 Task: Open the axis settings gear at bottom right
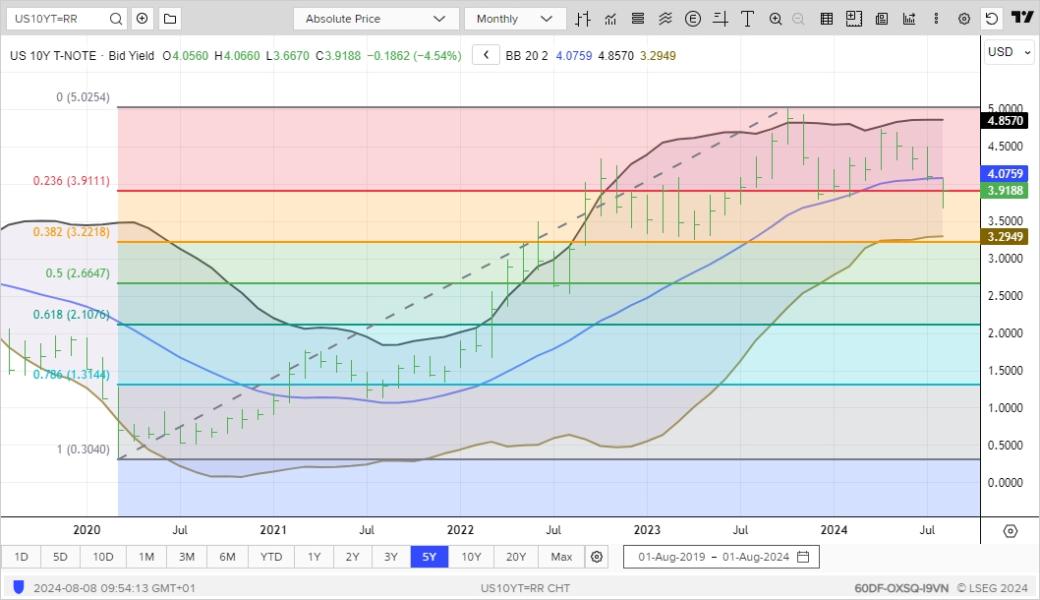(x=1010, y=531)
